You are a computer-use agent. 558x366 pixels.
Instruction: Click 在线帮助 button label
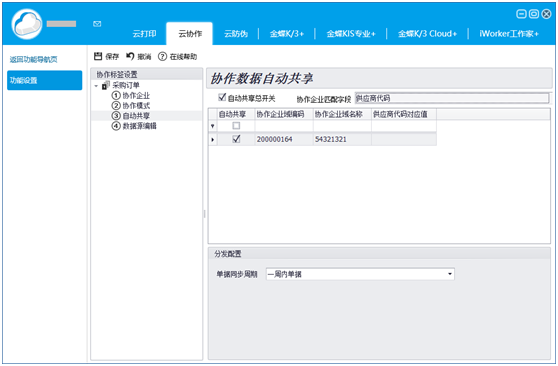183,57
